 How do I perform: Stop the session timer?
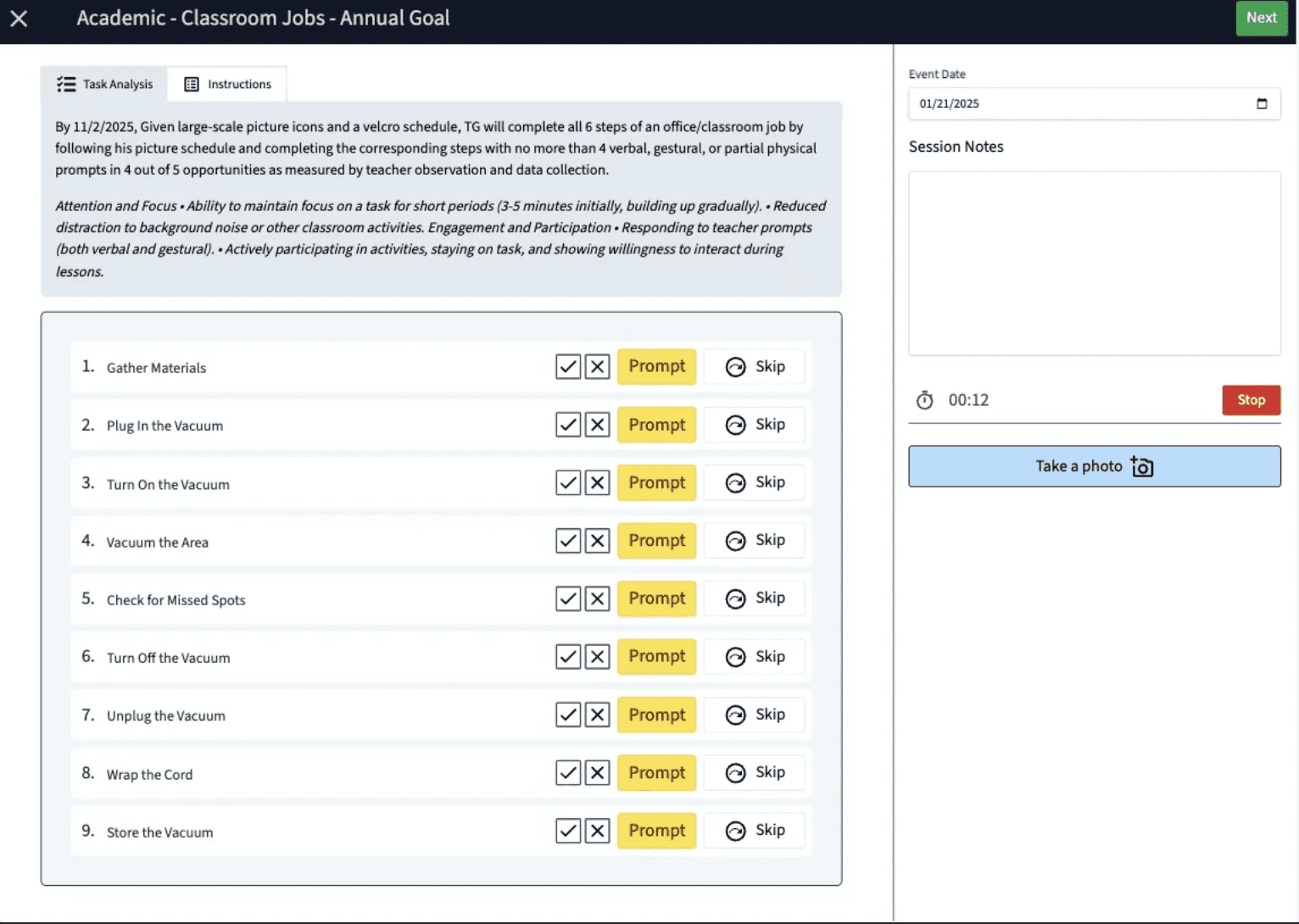(1251, 400)
